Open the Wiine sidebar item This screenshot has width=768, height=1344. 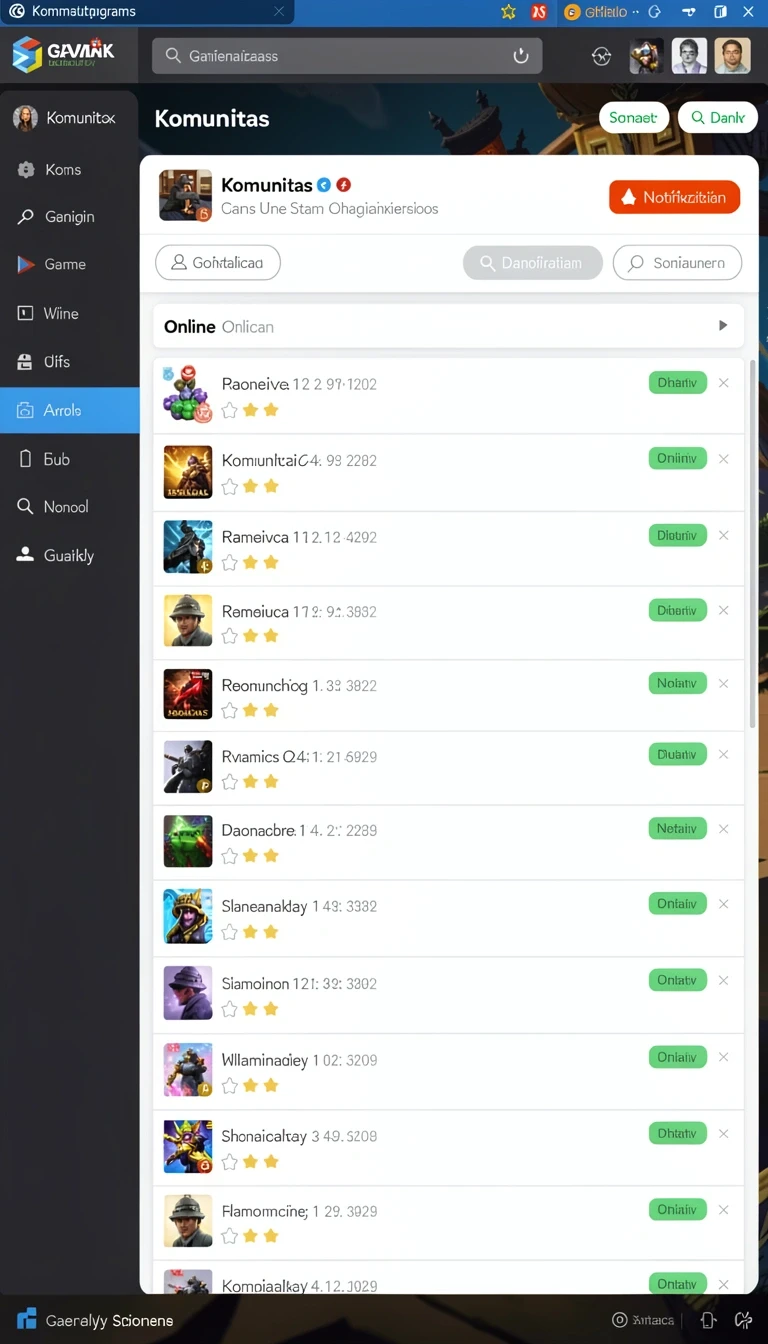point(69,314)
